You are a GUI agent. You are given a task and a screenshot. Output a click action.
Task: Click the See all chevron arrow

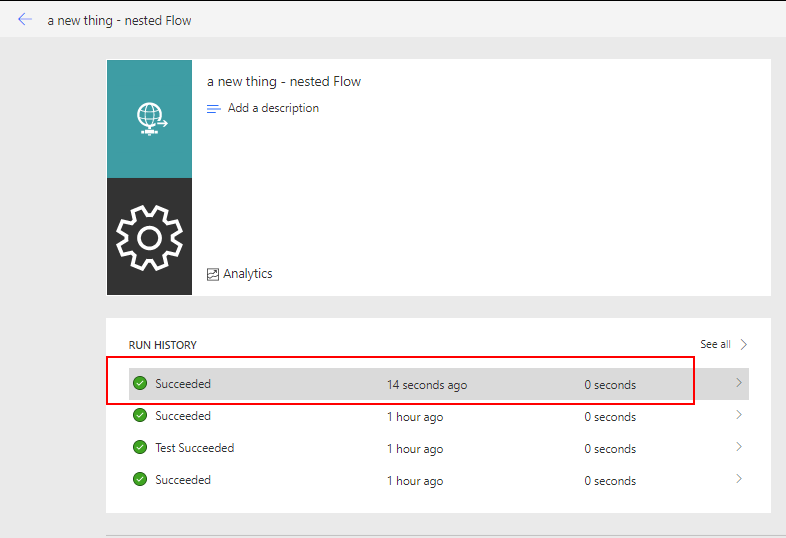(x=744, y=344)
